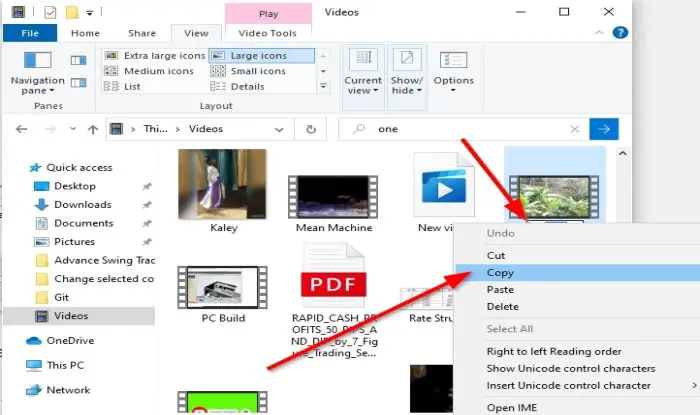Select the Mean Machine video thumbnail
The width and height of the screenshot is (700, 415).
point(333,197)
